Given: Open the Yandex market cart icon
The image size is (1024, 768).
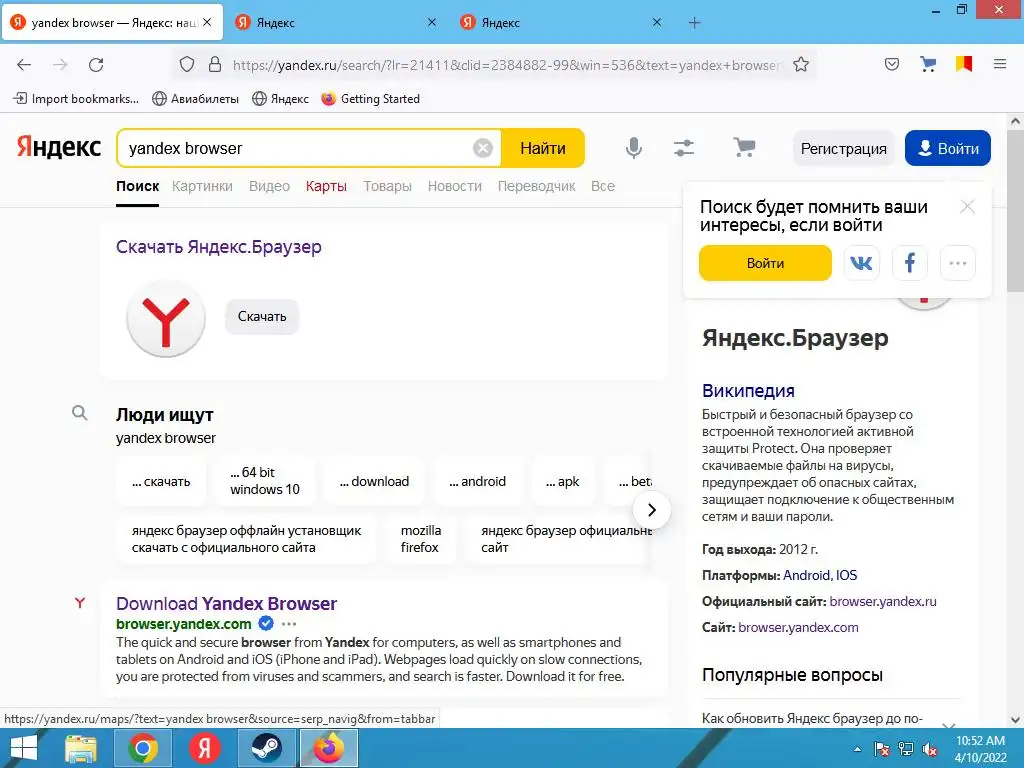Looking at the screenshot, I should point(744,148).
